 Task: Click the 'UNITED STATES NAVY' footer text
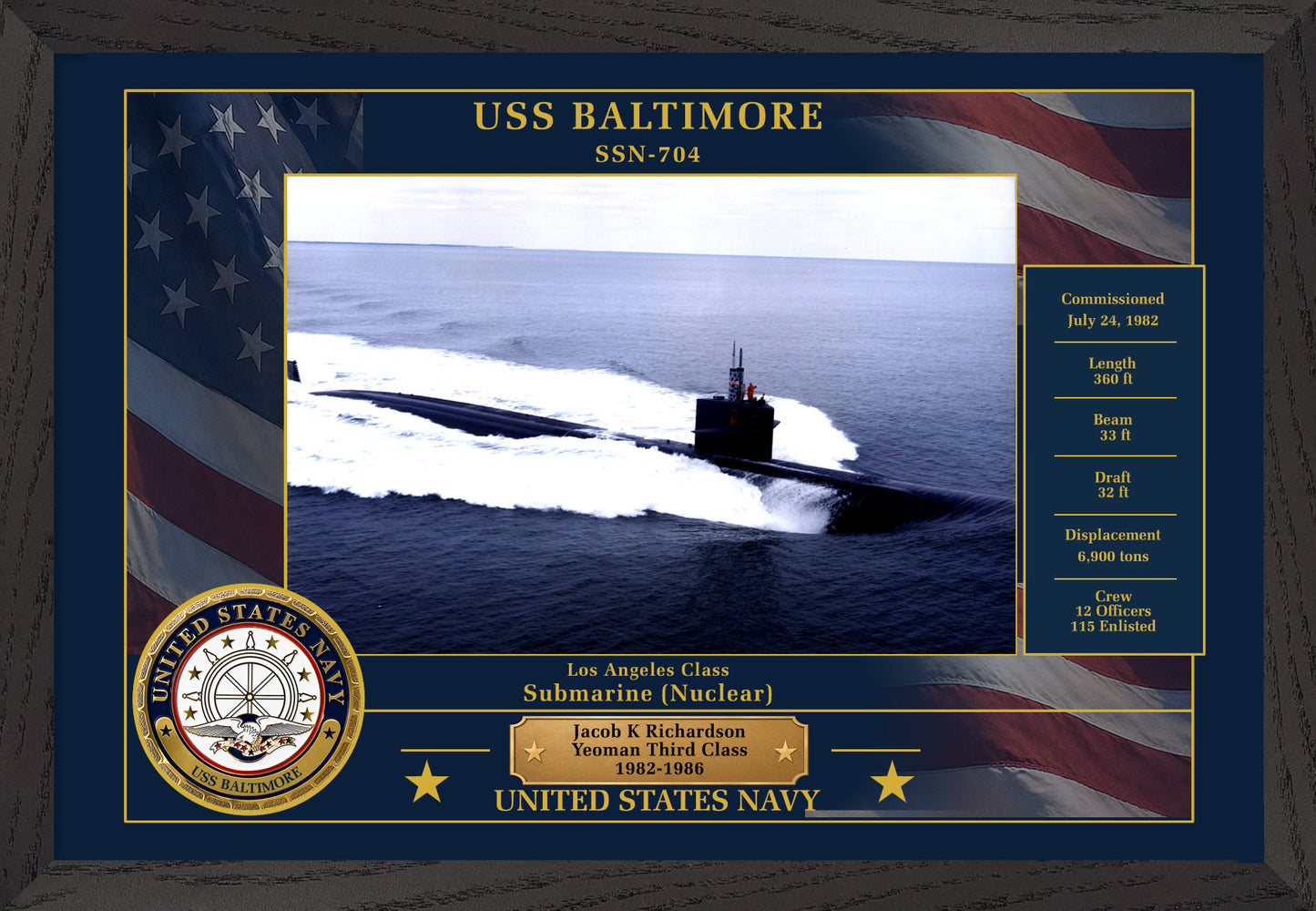(x=657, y=801)
